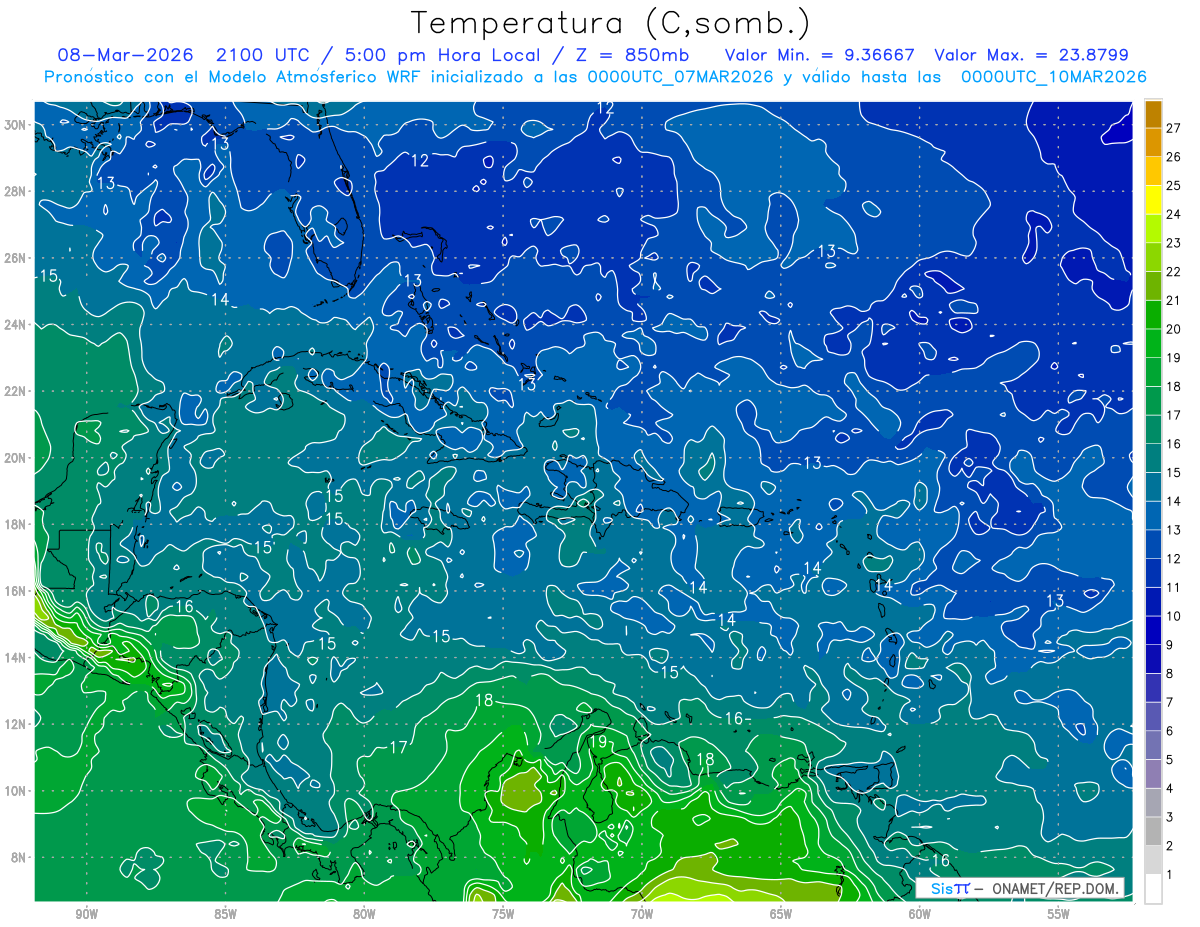Image resolution: width=1200 pixels, height=927 pixels.
Task: Click the latitude label "14N"
Action: [14, 658]
